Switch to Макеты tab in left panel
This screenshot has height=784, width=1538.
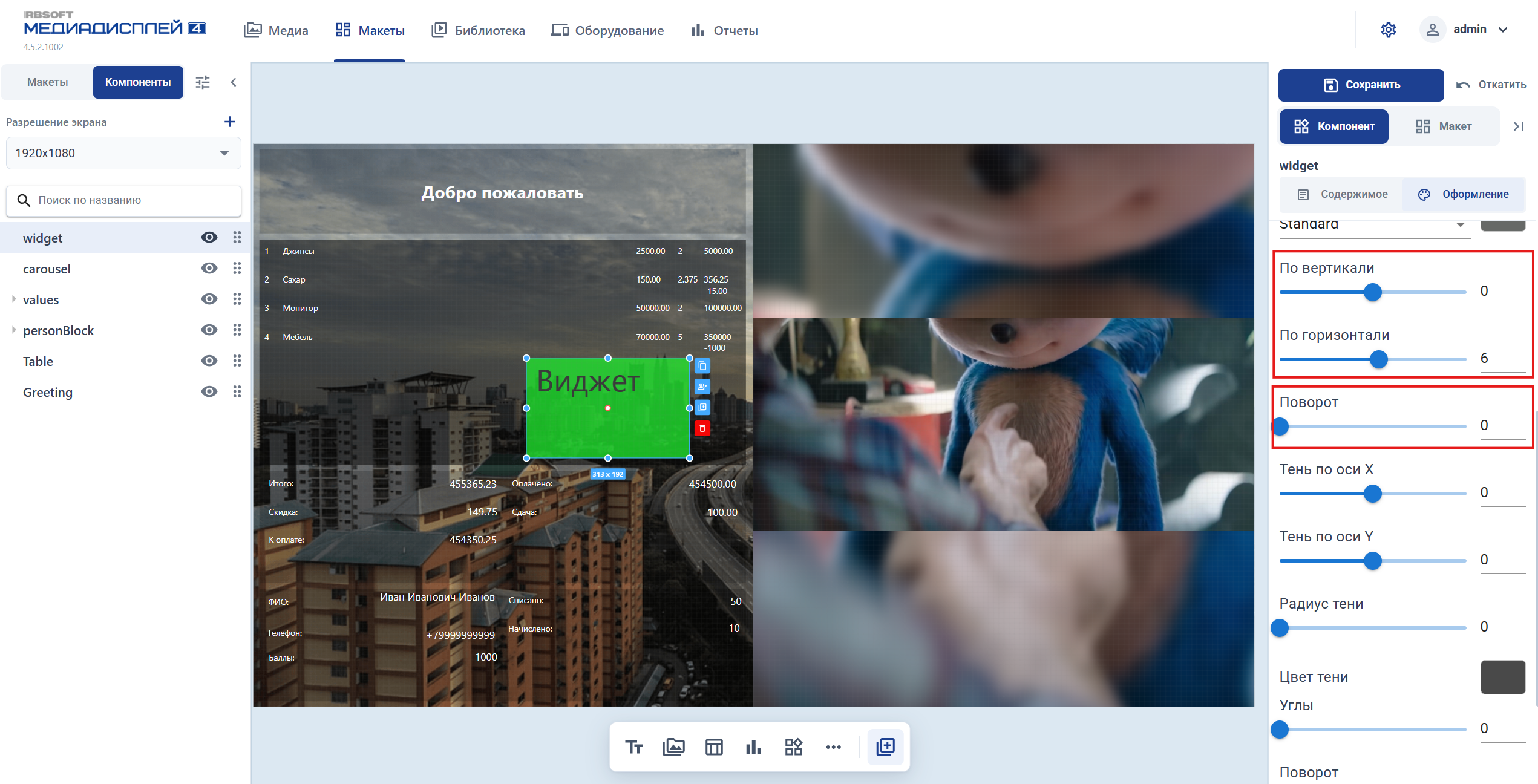48,82
